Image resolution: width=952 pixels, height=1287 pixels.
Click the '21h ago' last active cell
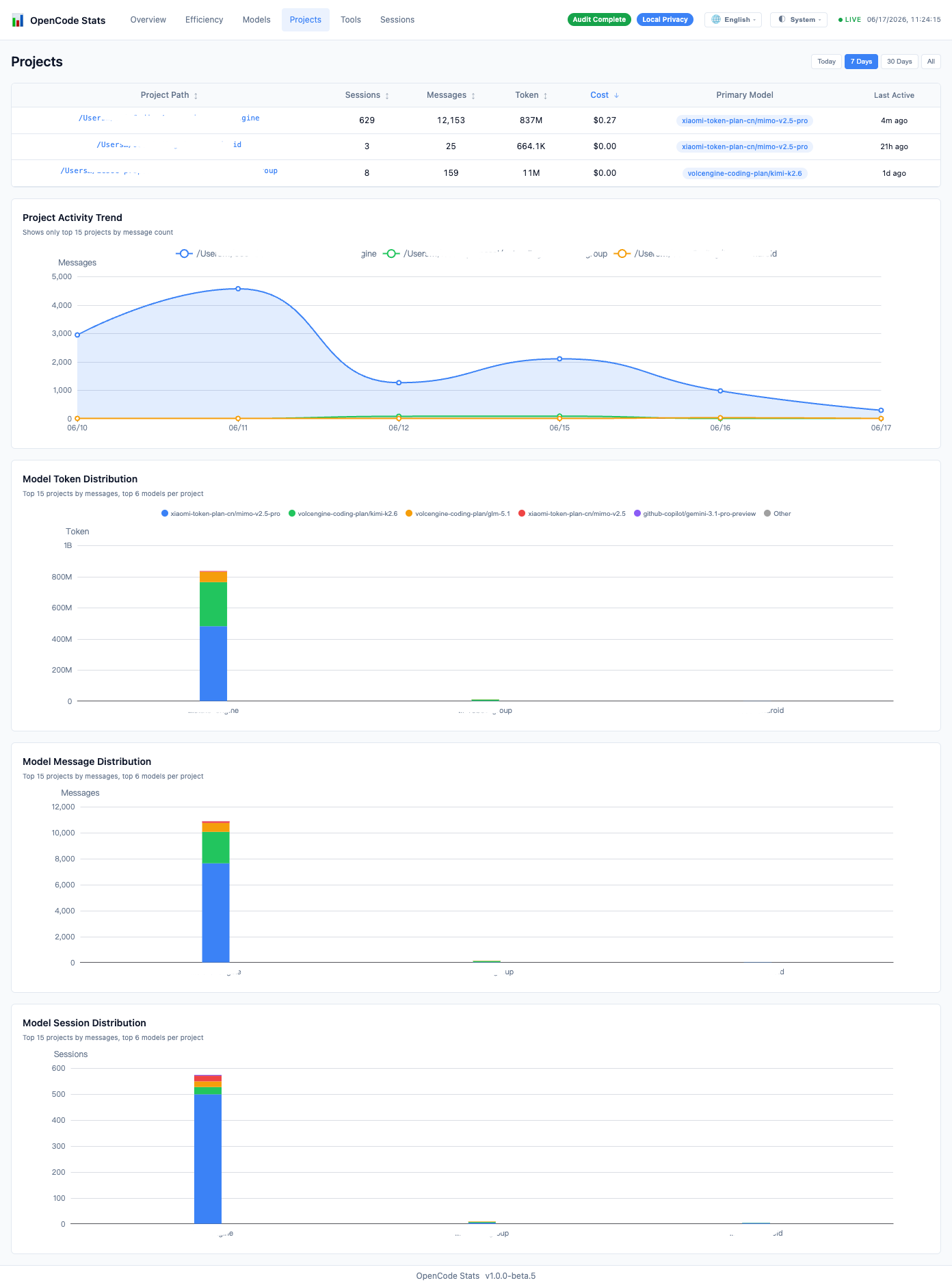point(894,146)
